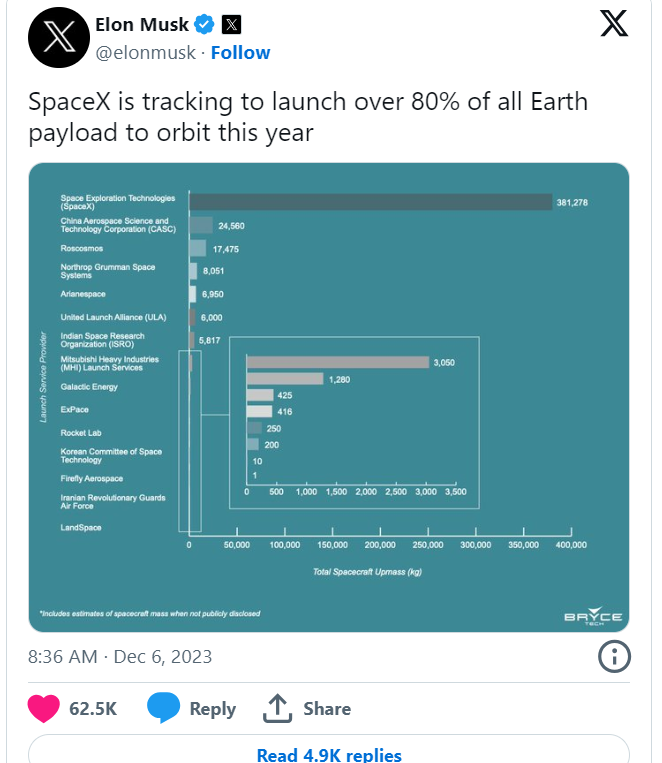Open Elon Musk's X profile avatar
The height and width of the screenshot is (763, 662).
(x=59, y=37)
